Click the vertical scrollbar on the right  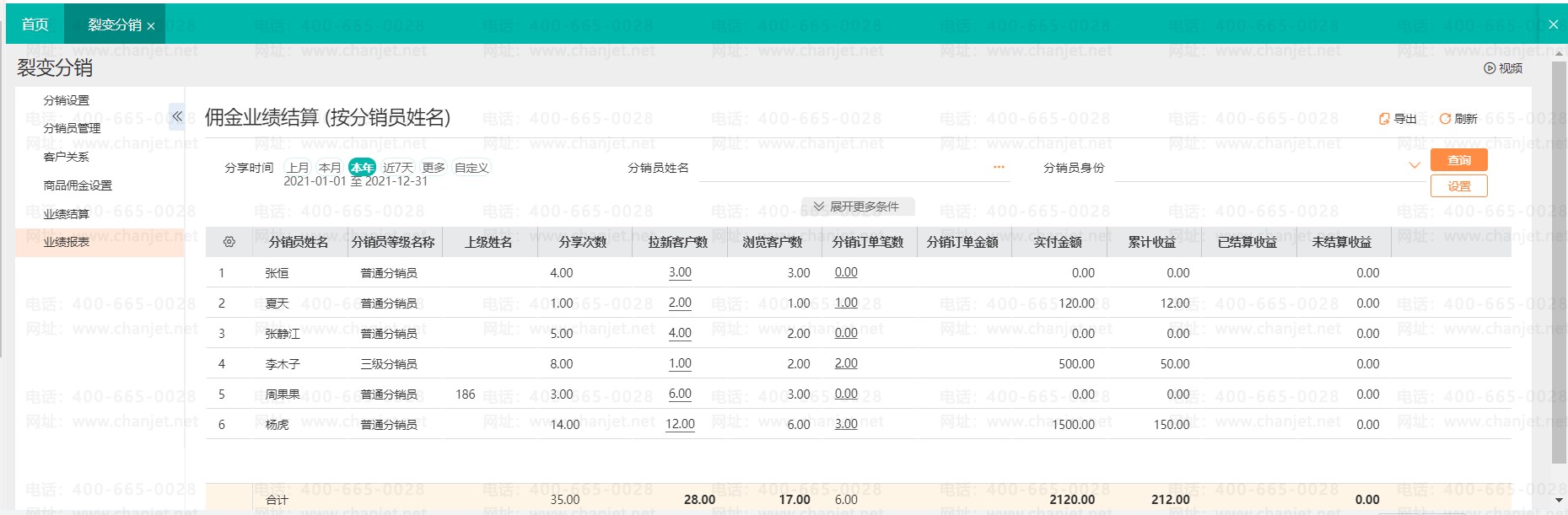(x=1559, y=261)
